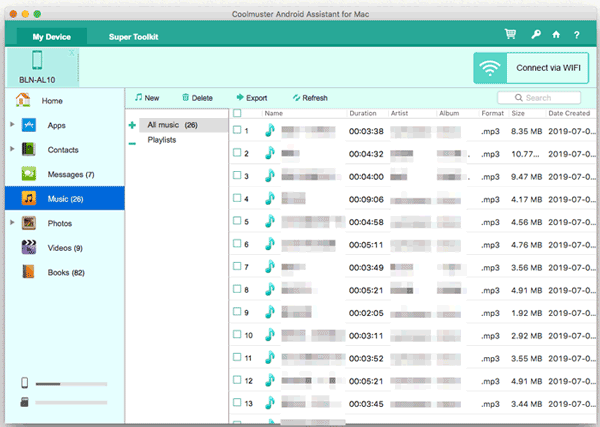Check the box for track 2

pyautogui.click(x=237, y=153)
